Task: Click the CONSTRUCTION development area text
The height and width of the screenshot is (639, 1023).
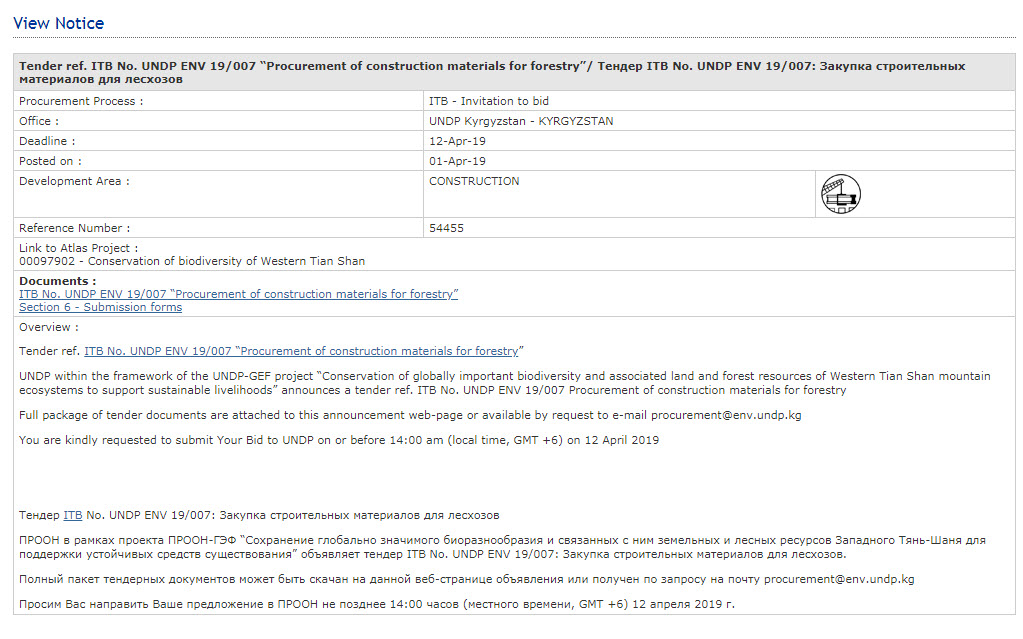Action: 474,182
